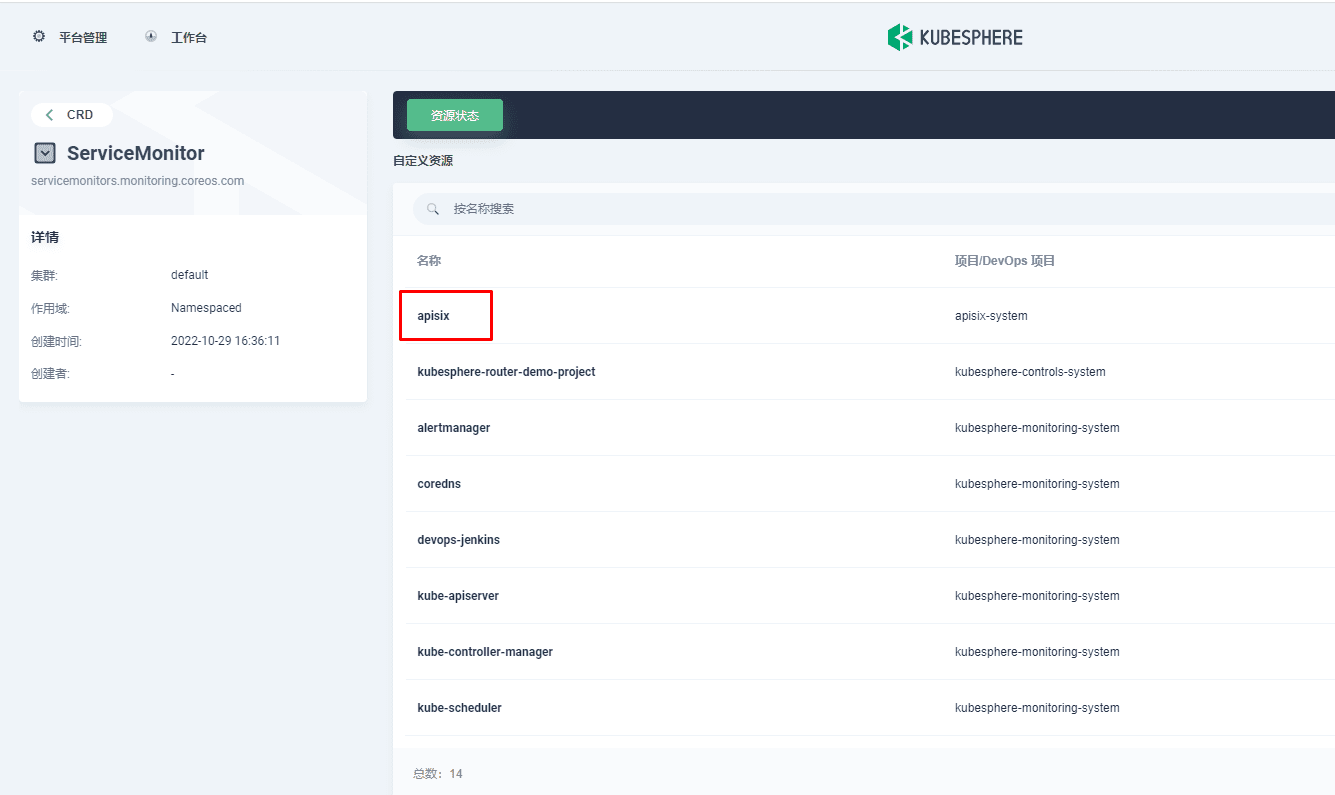Click the 详情 section heading
Screen dimensions: 1335x795
pyautogui.click(x=45, y=238)
